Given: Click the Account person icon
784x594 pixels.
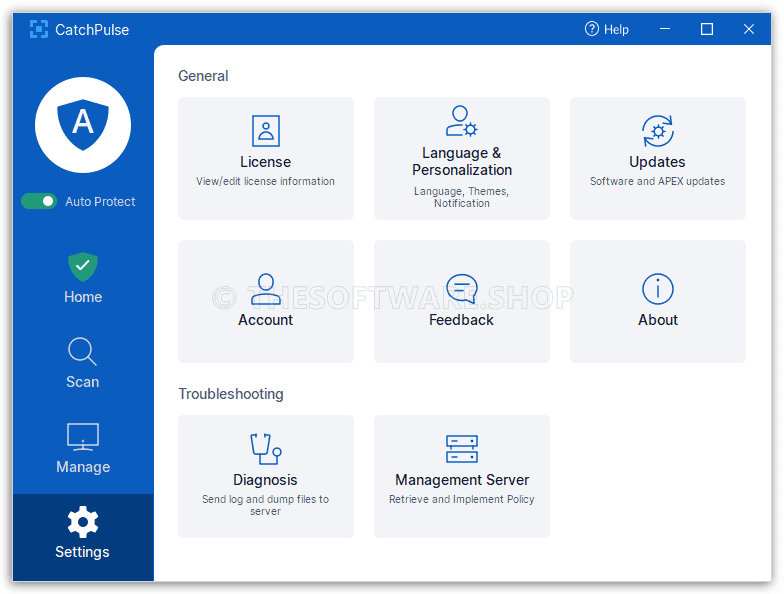Looking at the screenshot, I should click(x=266, y=289).
